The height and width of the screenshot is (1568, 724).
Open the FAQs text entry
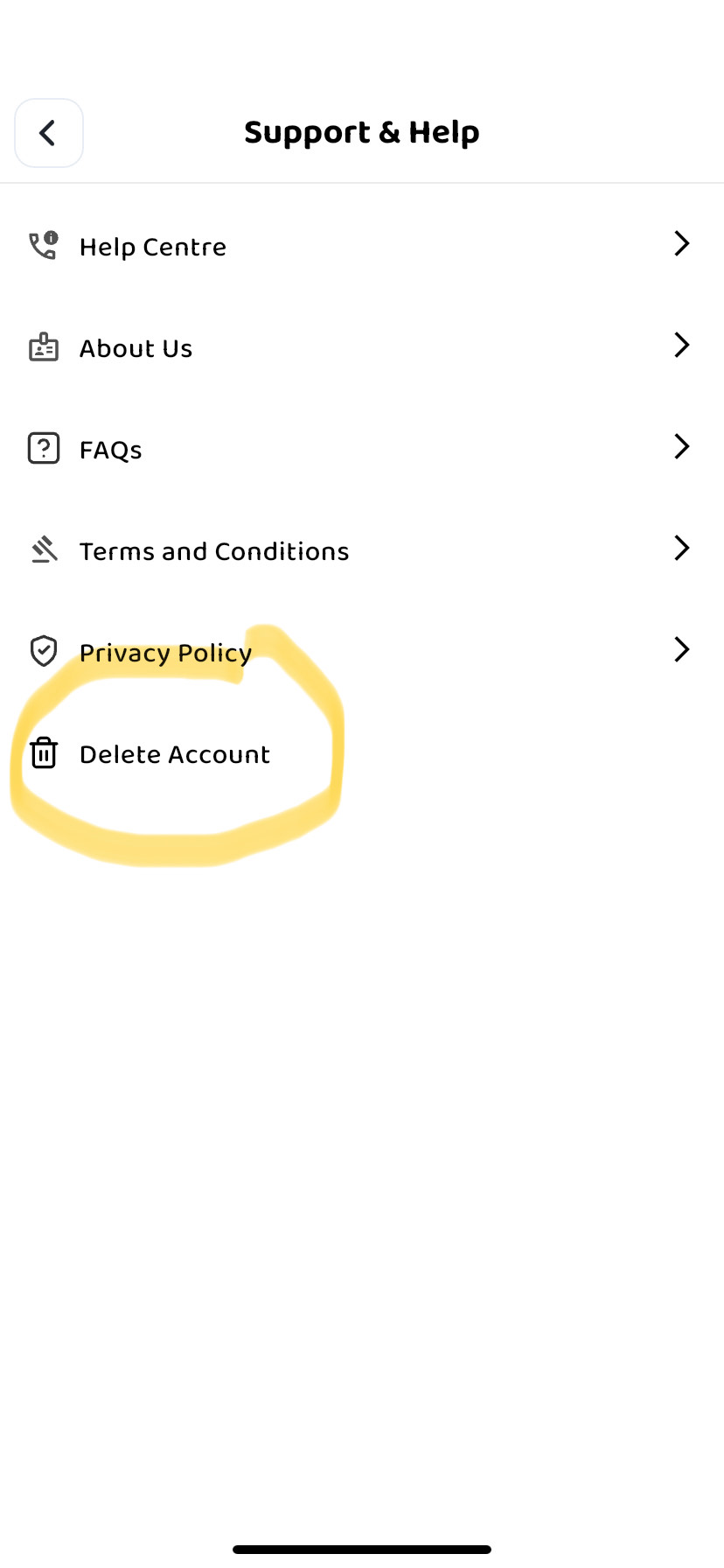click(x=111, y=450)
